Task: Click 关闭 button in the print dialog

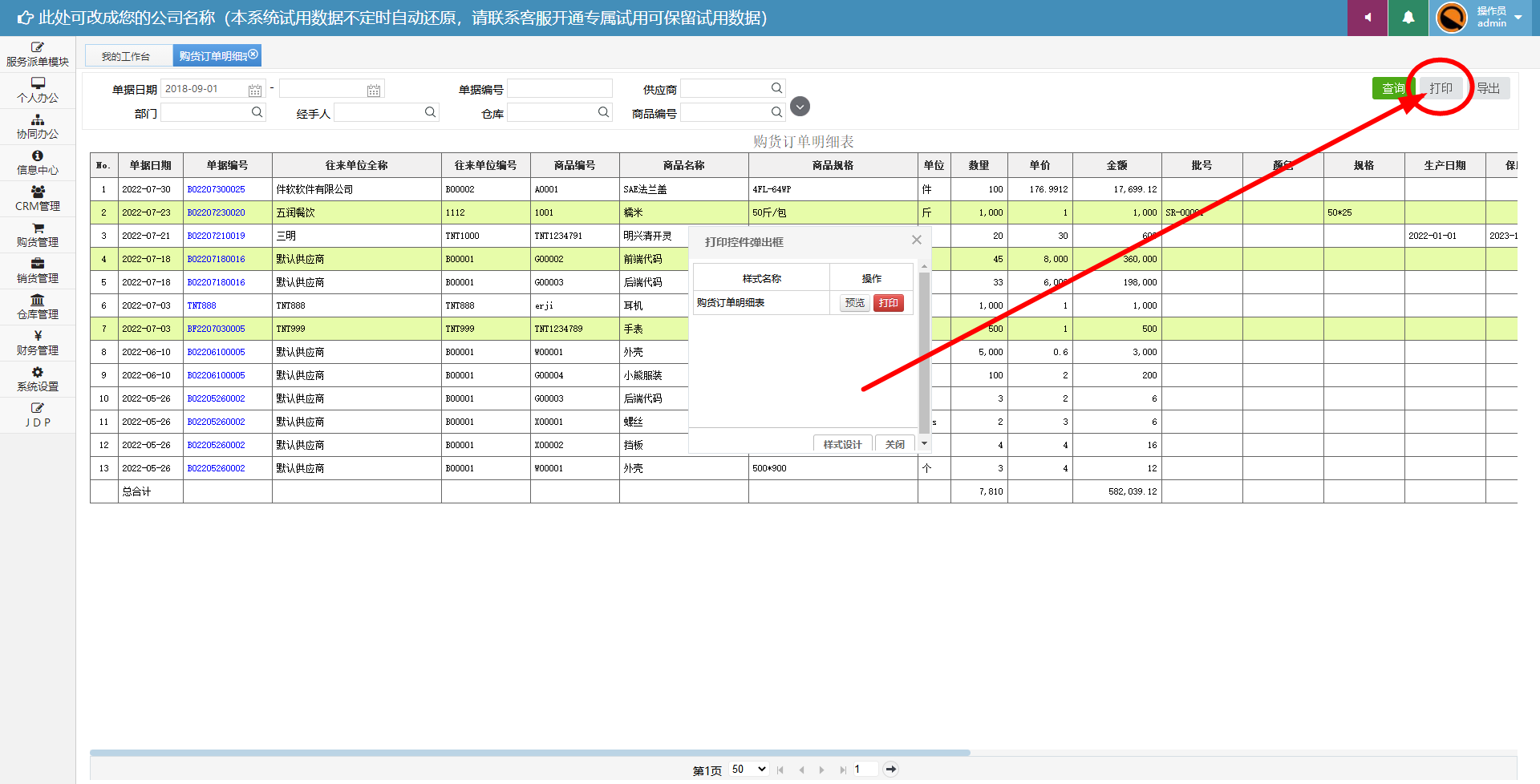Action: click(x=894, y=444)
